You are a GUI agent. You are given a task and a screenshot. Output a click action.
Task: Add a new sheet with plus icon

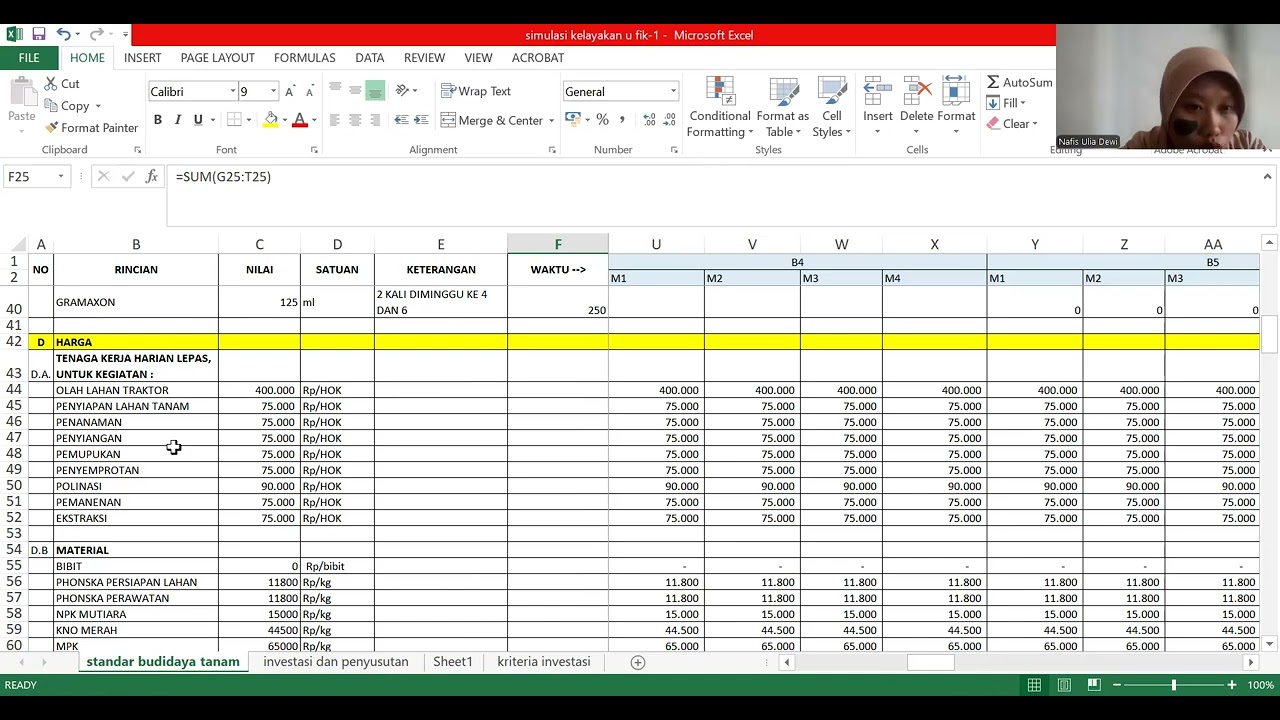pyautogui.click(x=638, y=662)
